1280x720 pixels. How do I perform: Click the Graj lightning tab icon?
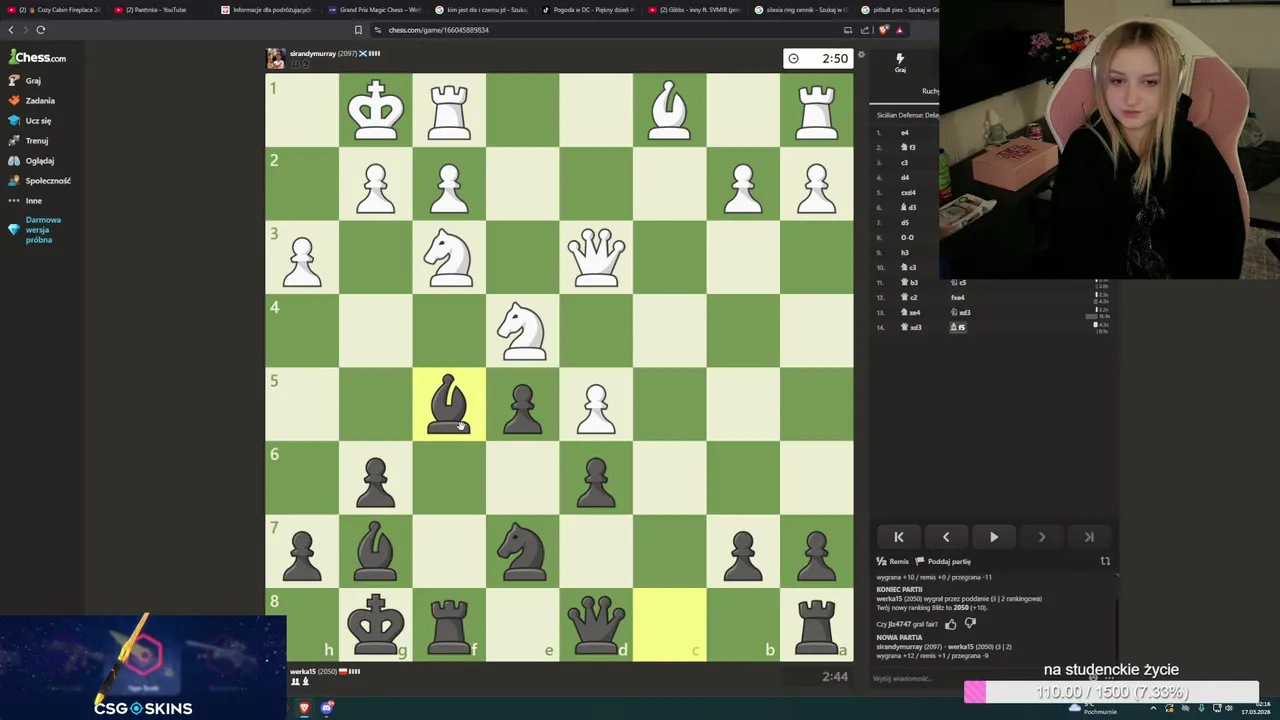pyautogui.click(x=900, y=62)
